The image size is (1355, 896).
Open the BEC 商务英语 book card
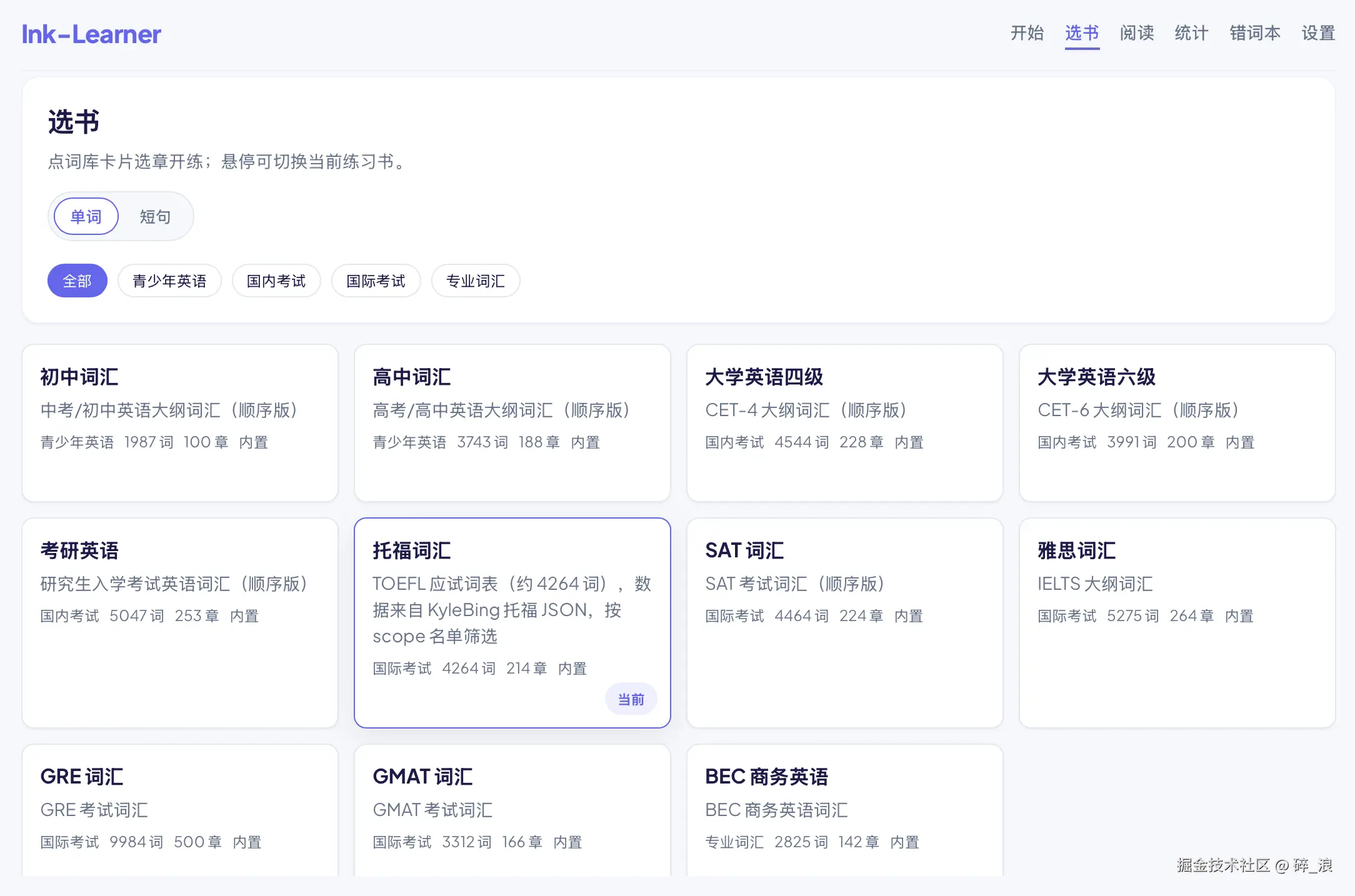coord(845,810)
